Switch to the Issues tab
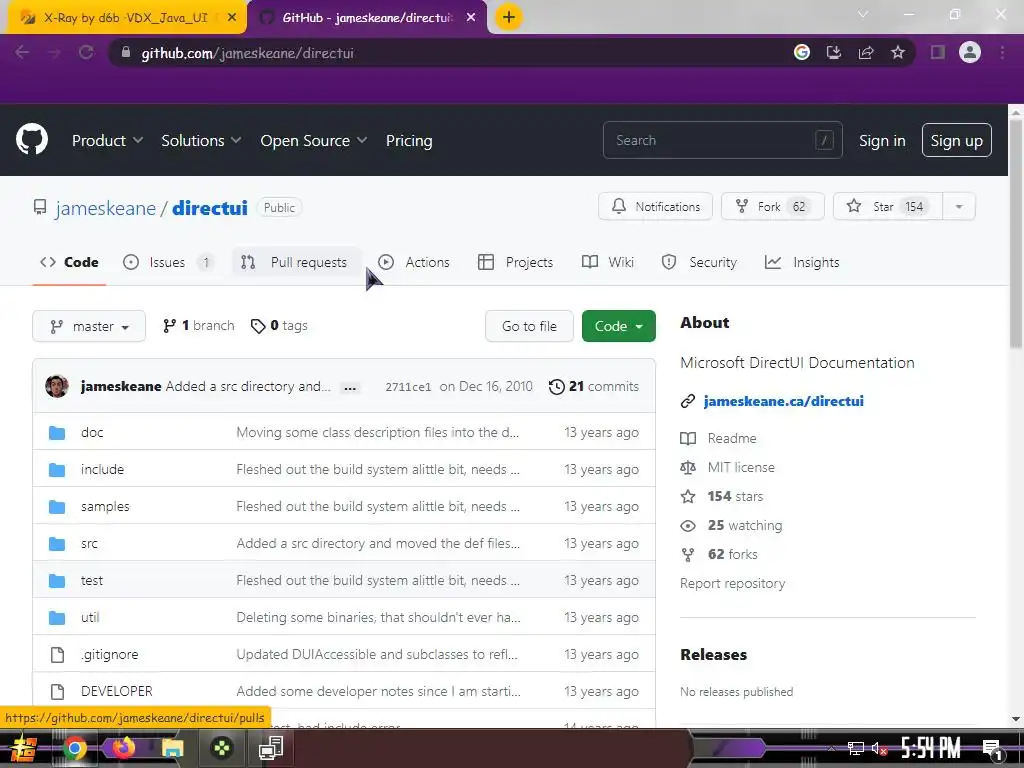Screen dimensions: 1024x768 [168, 262]
